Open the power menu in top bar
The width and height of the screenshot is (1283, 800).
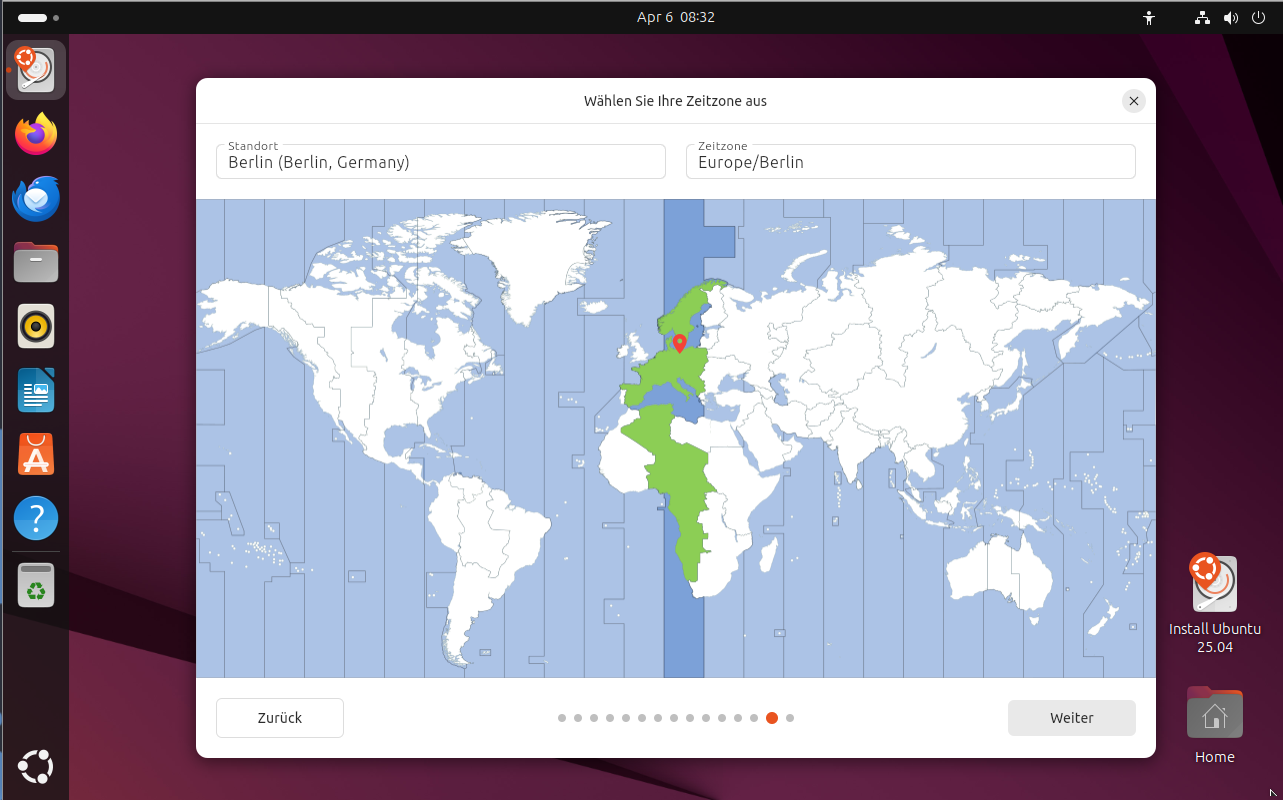1258,18
